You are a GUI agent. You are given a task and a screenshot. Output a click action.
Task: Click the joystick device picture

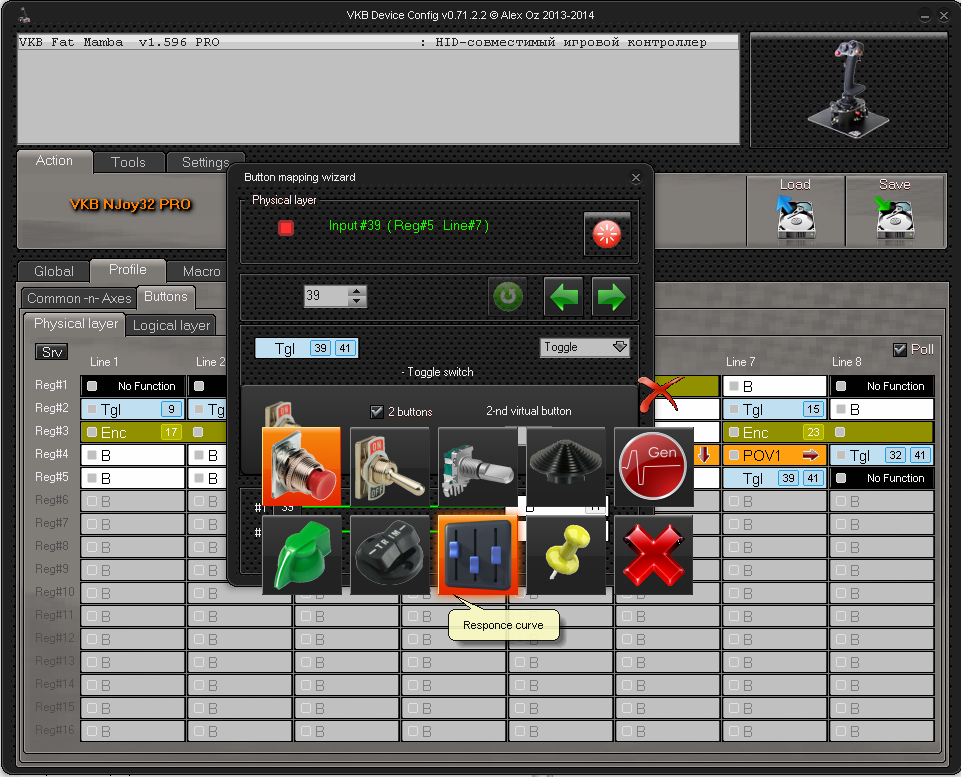coord(849,89)
